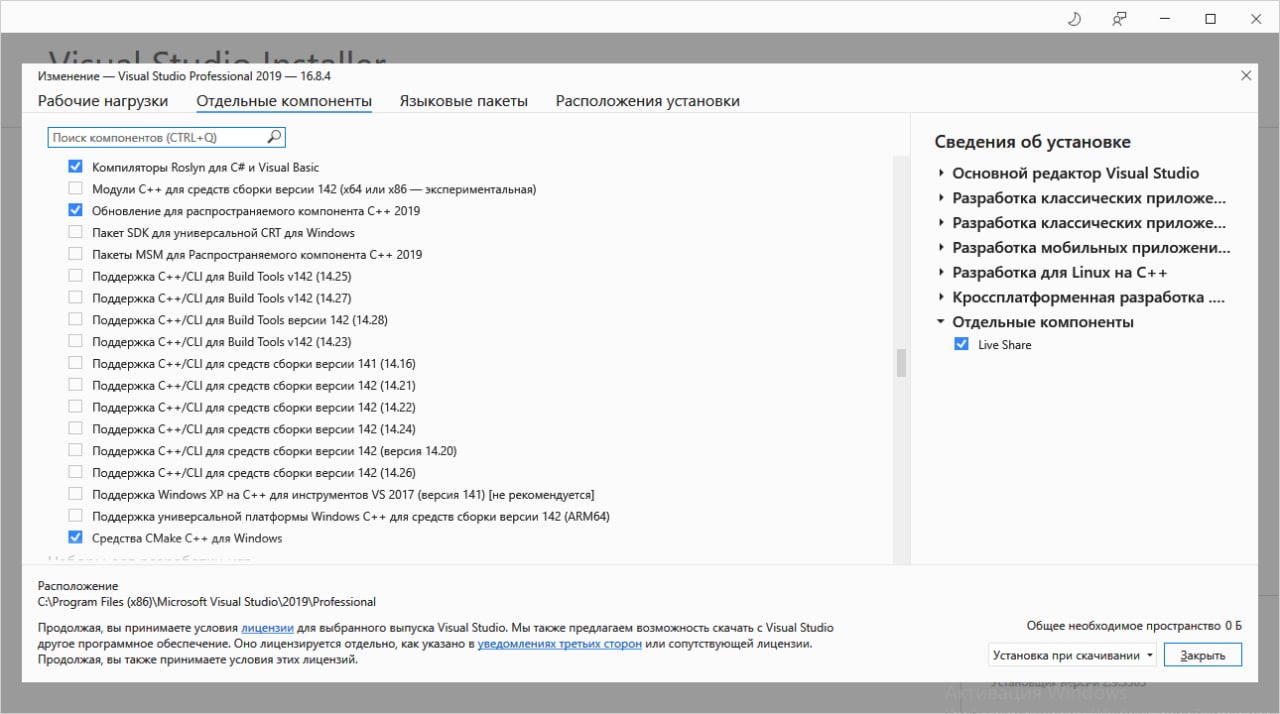Click the component list scrollbar thumb
1280x714 pixels.
901,363
